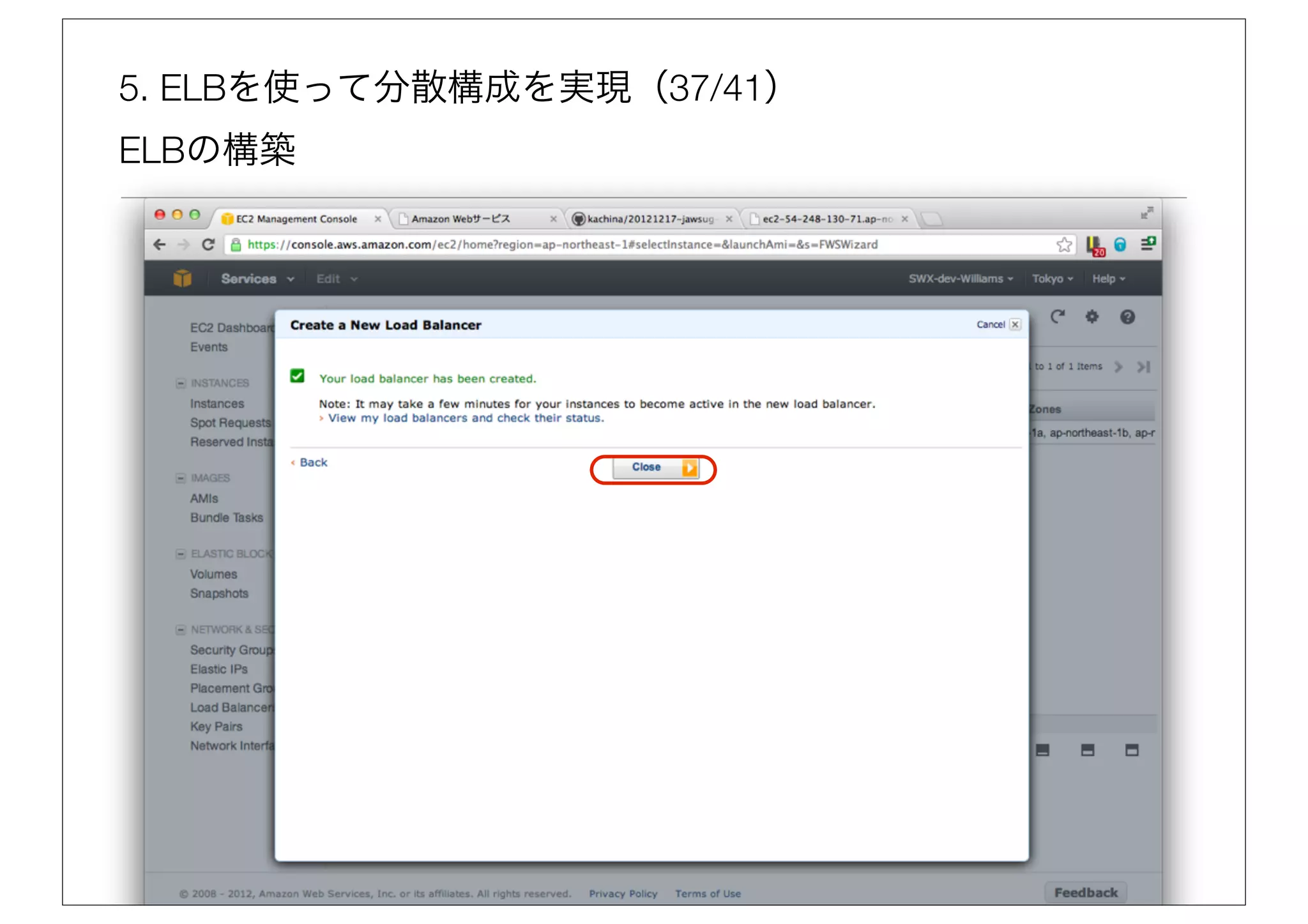Open Key Pairs in sidebar

tap(217, 727)
